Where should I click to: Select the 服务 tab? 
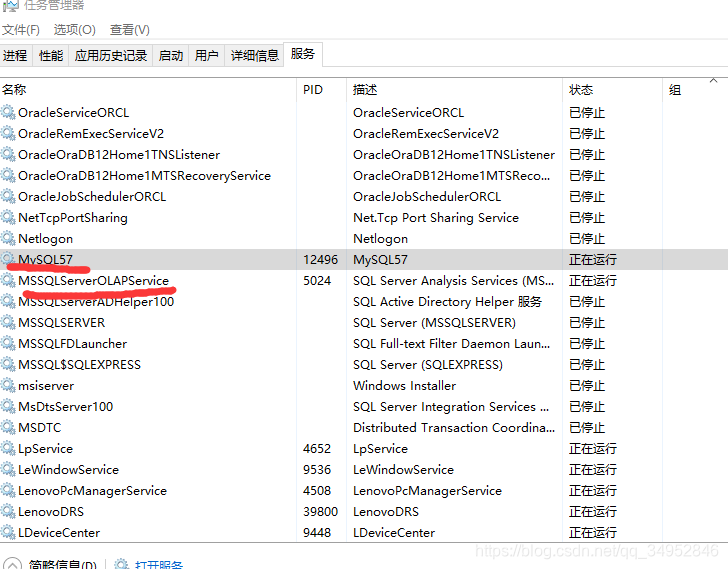pos(303,54)
